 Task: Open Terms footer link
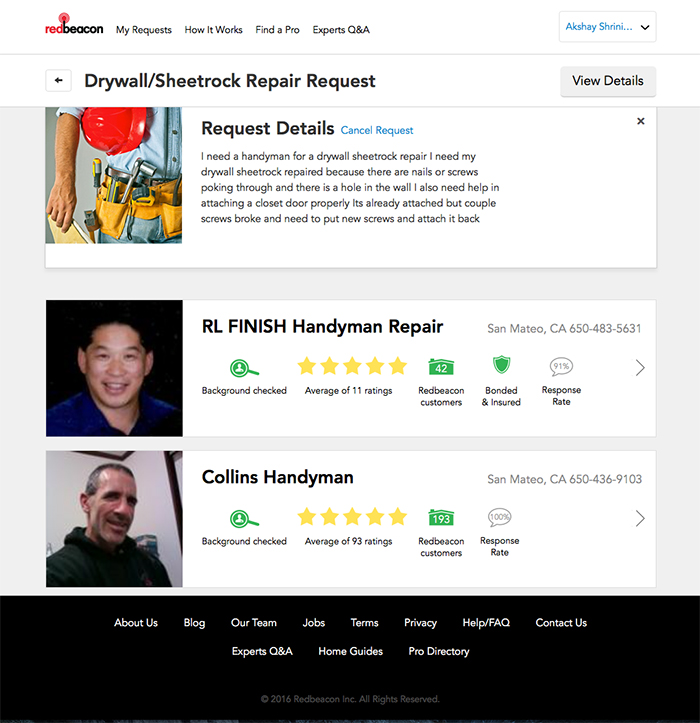pyautogui.click(x=364, y=622)
